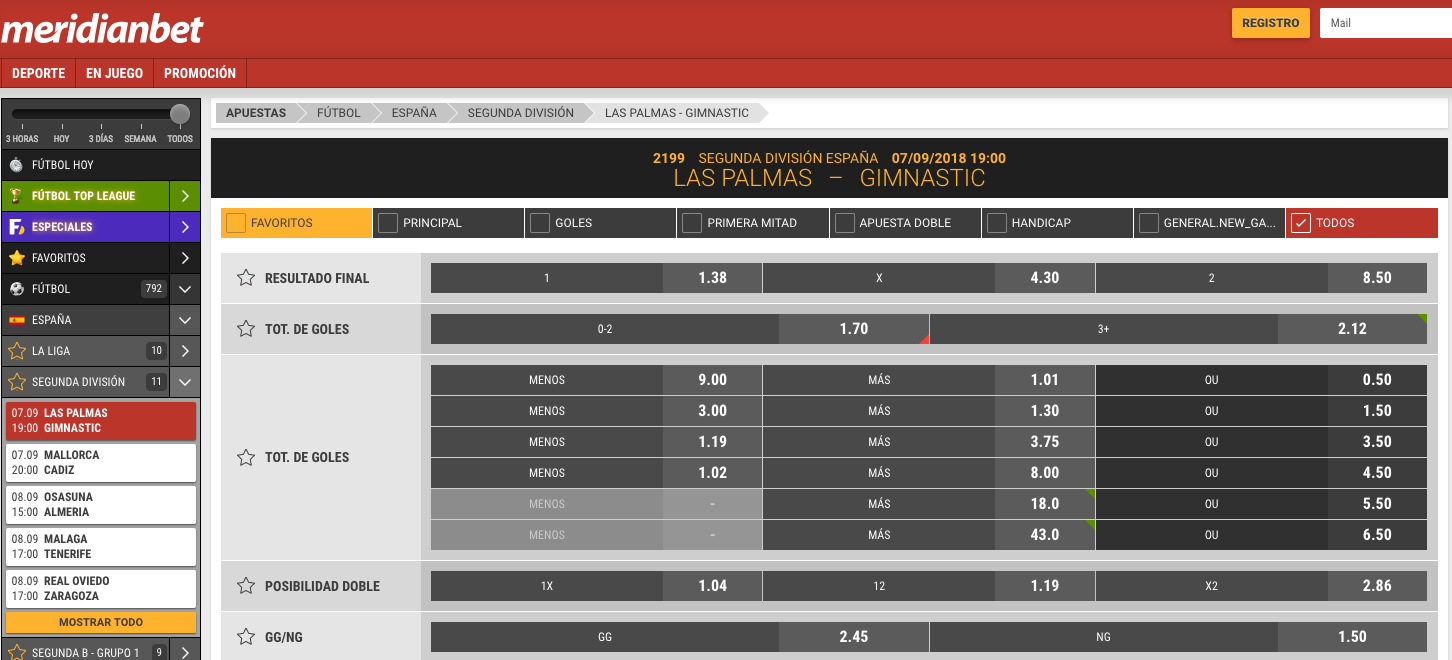Image resolution: width=1452 pixels, height=660 pixels.
Task: Toggle the Apuesta Doble filter checkbox
Action: click(844, 223)
